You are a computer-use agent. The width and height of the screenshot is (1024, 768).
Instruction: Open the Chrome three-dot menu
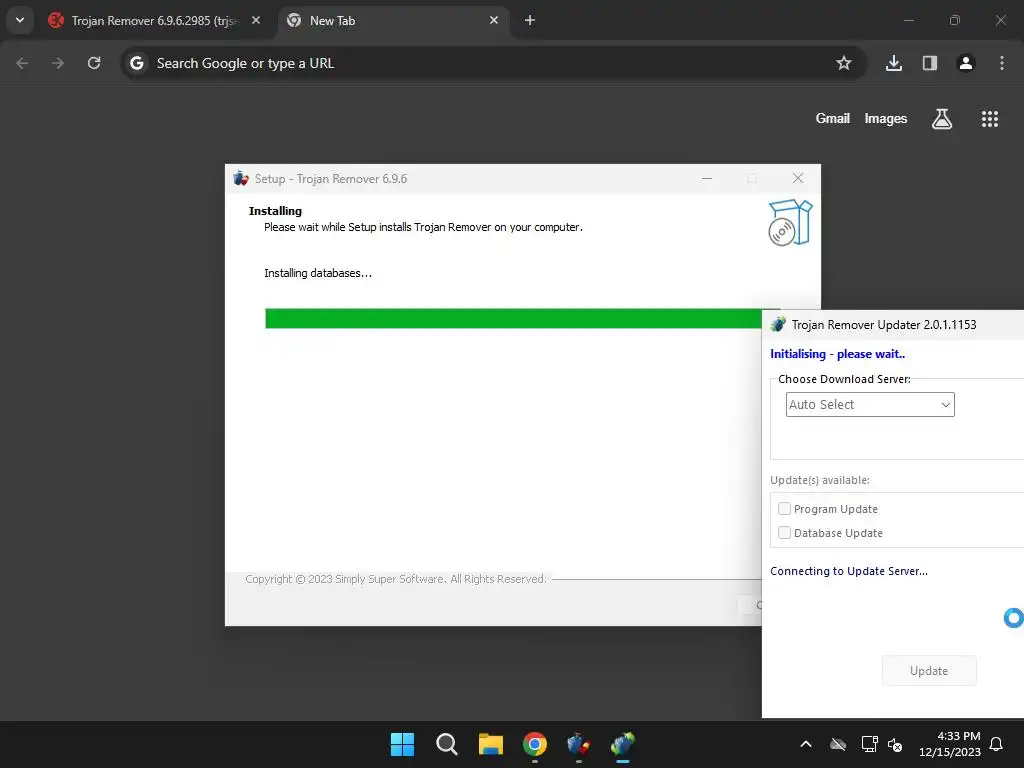coord(1002,63)
